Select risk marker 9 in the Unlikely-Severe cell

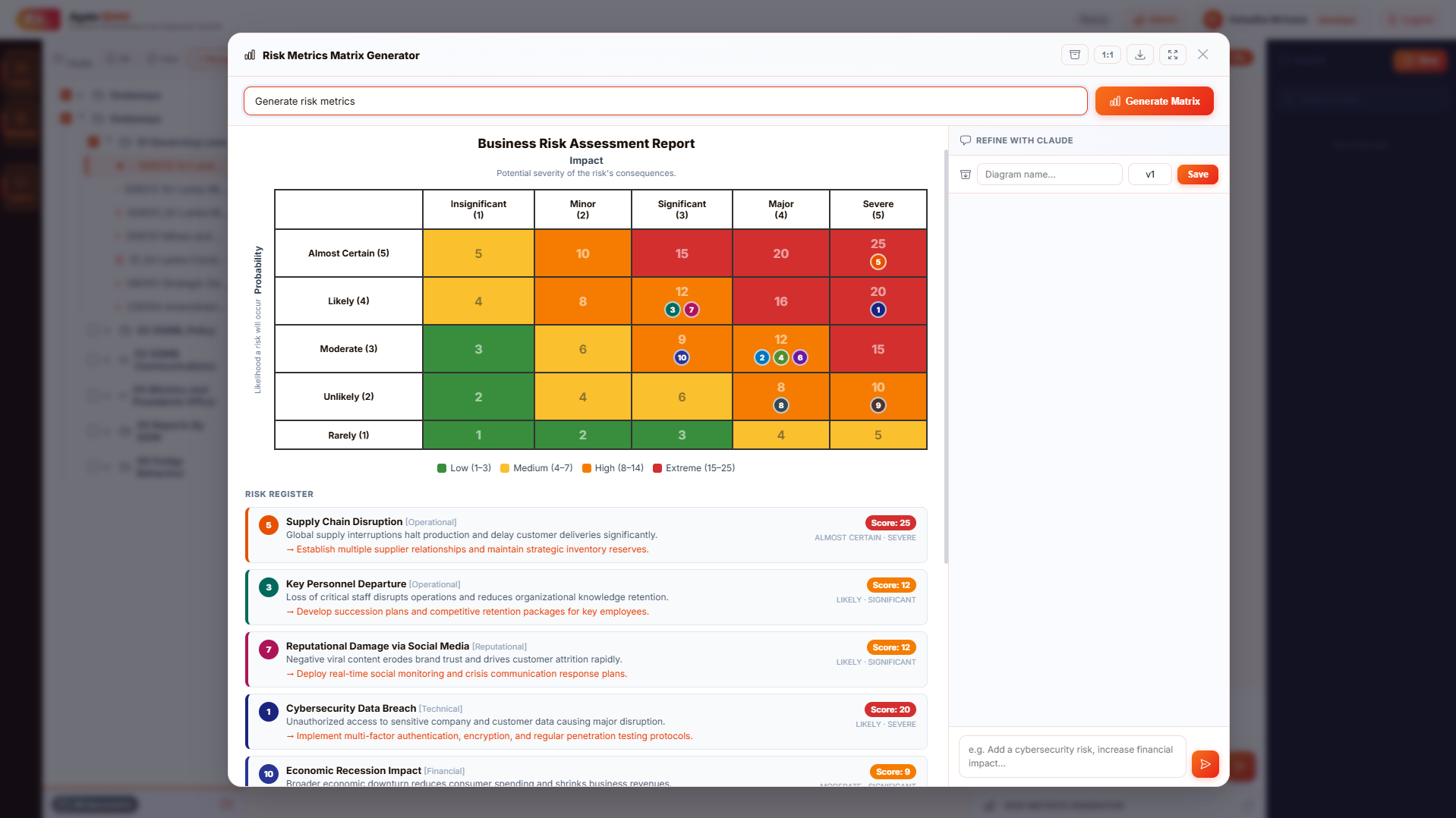click(878, 406)
